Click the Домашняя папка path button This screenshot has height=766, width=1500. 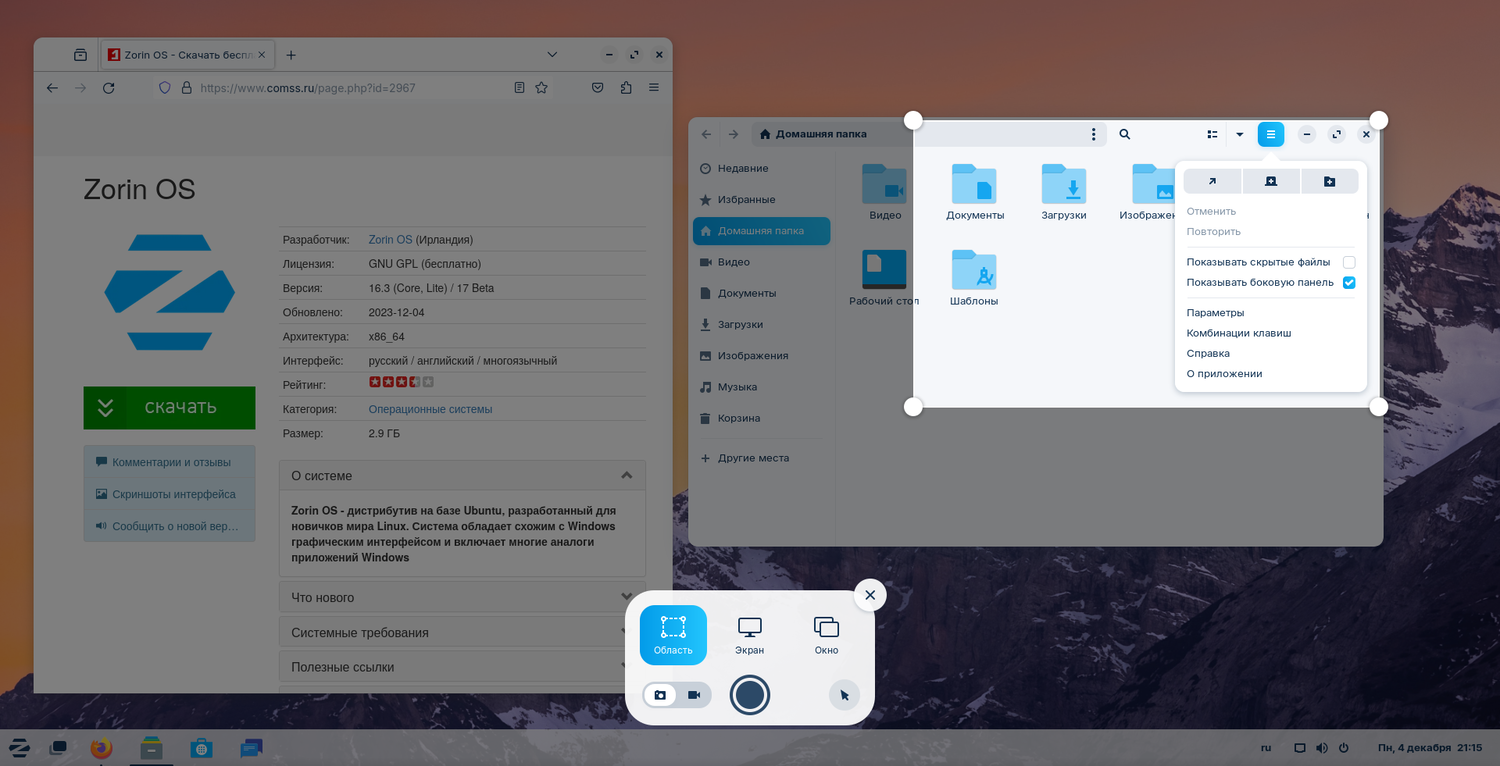pos(813,134)
